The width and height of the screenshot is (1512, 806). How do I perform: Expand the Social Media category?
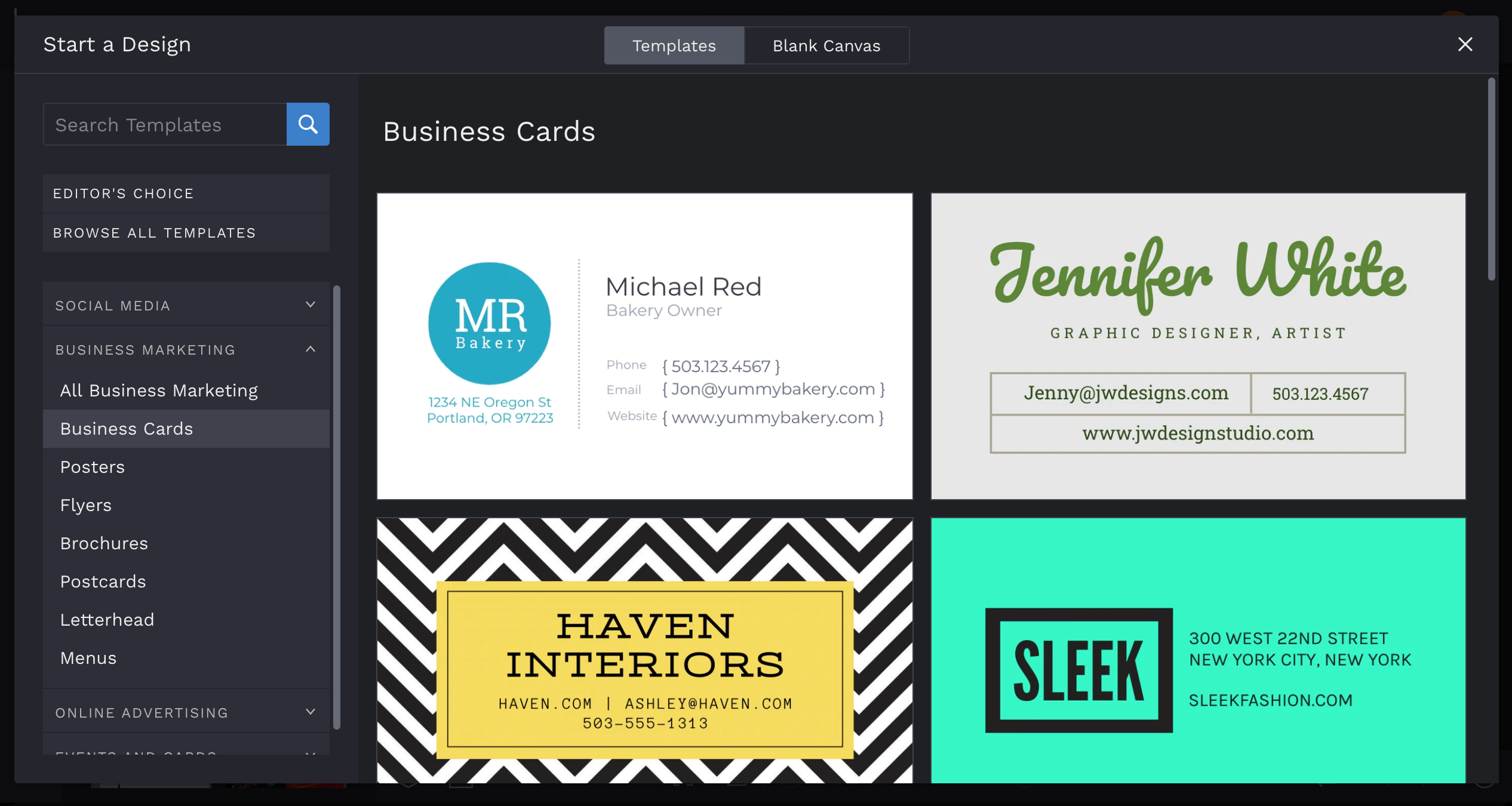pos(186,305)
